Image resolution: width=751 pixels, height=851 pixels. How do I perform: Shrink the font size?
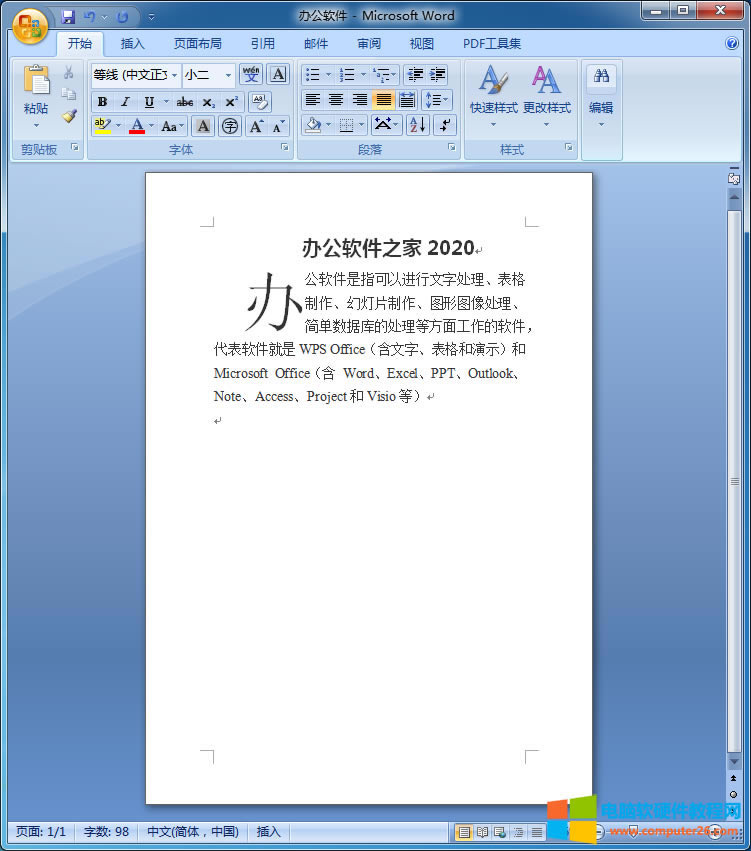click(278, 126)
